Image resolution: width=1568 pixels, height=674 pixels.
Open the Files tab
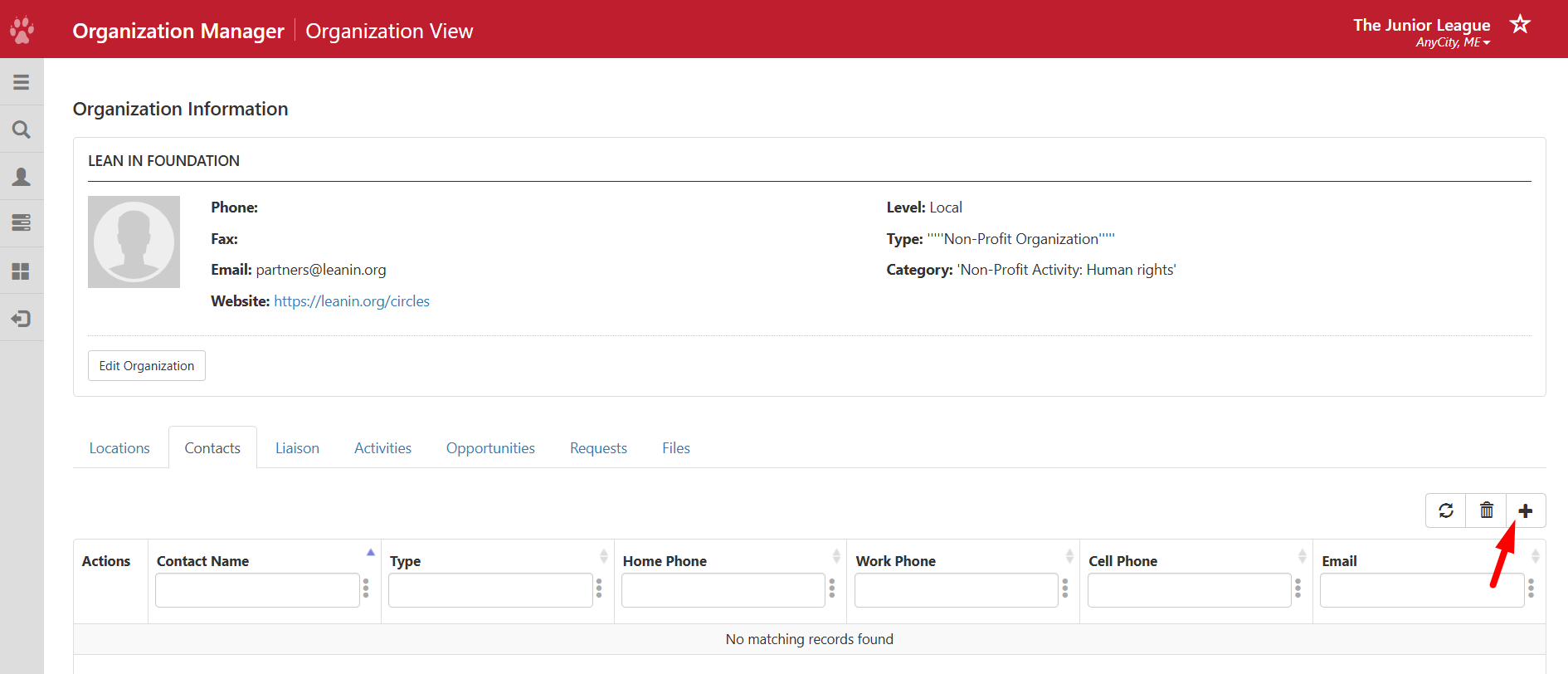click(x=676, y=448)
